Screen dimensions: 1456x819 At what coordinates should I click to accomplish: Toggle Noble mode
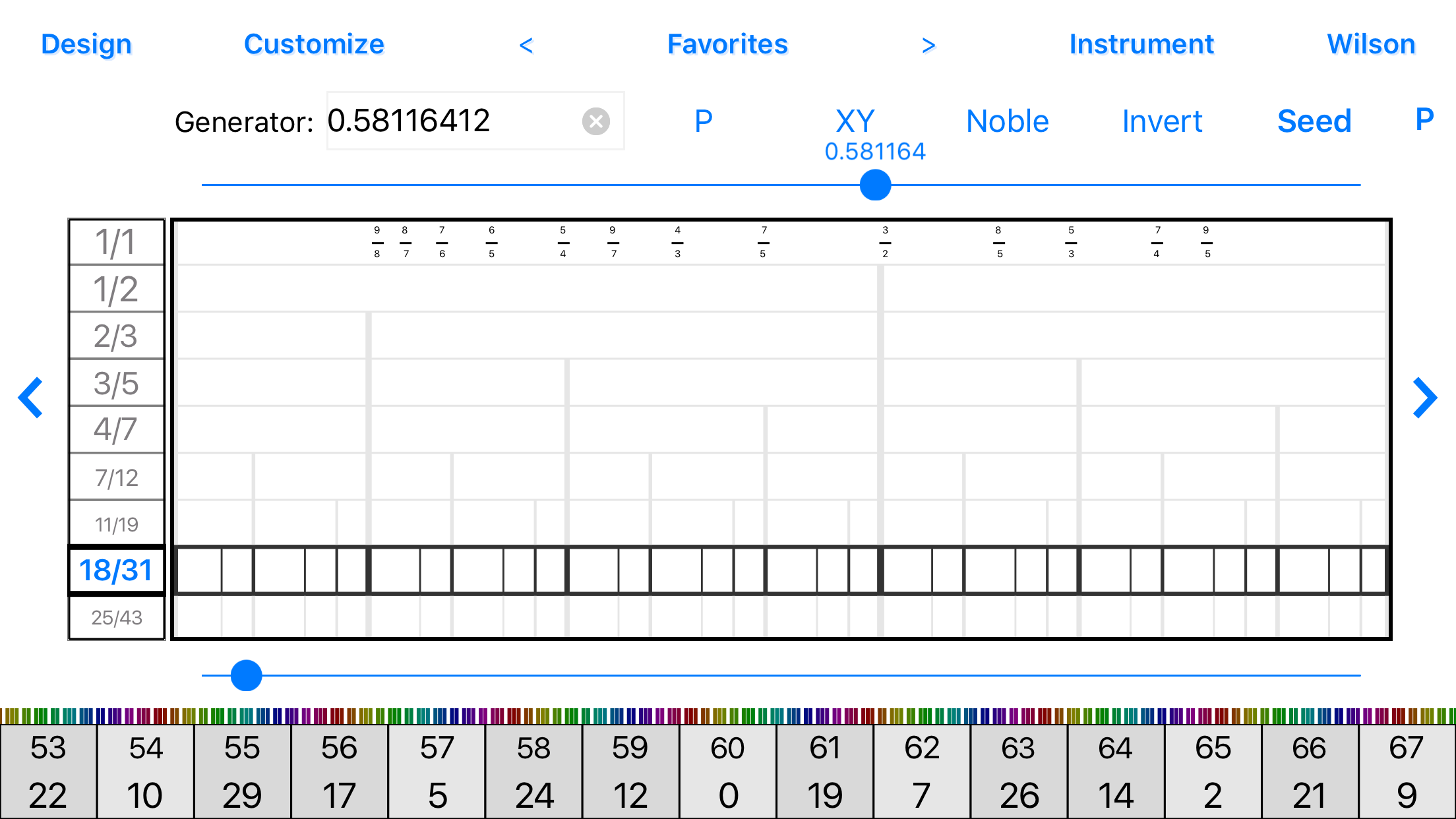[x=1006, y=121]
